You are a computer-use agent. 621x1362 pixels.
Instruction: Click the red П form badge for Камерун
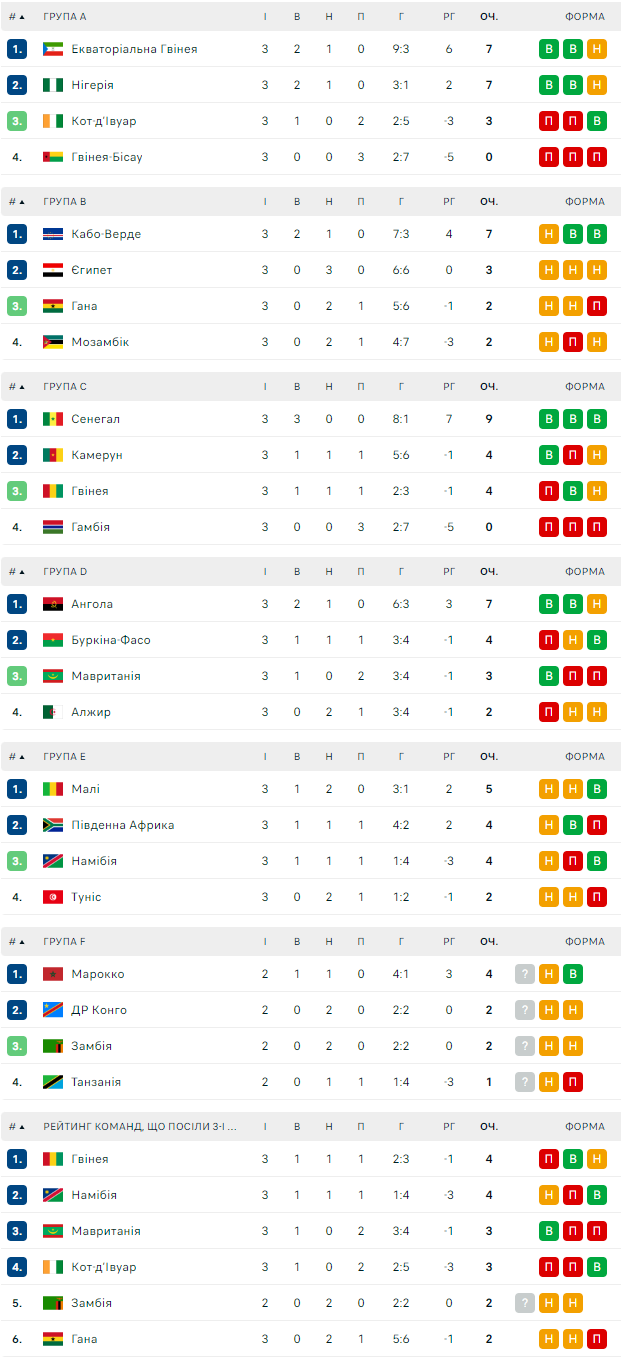(x=573, y=455)
